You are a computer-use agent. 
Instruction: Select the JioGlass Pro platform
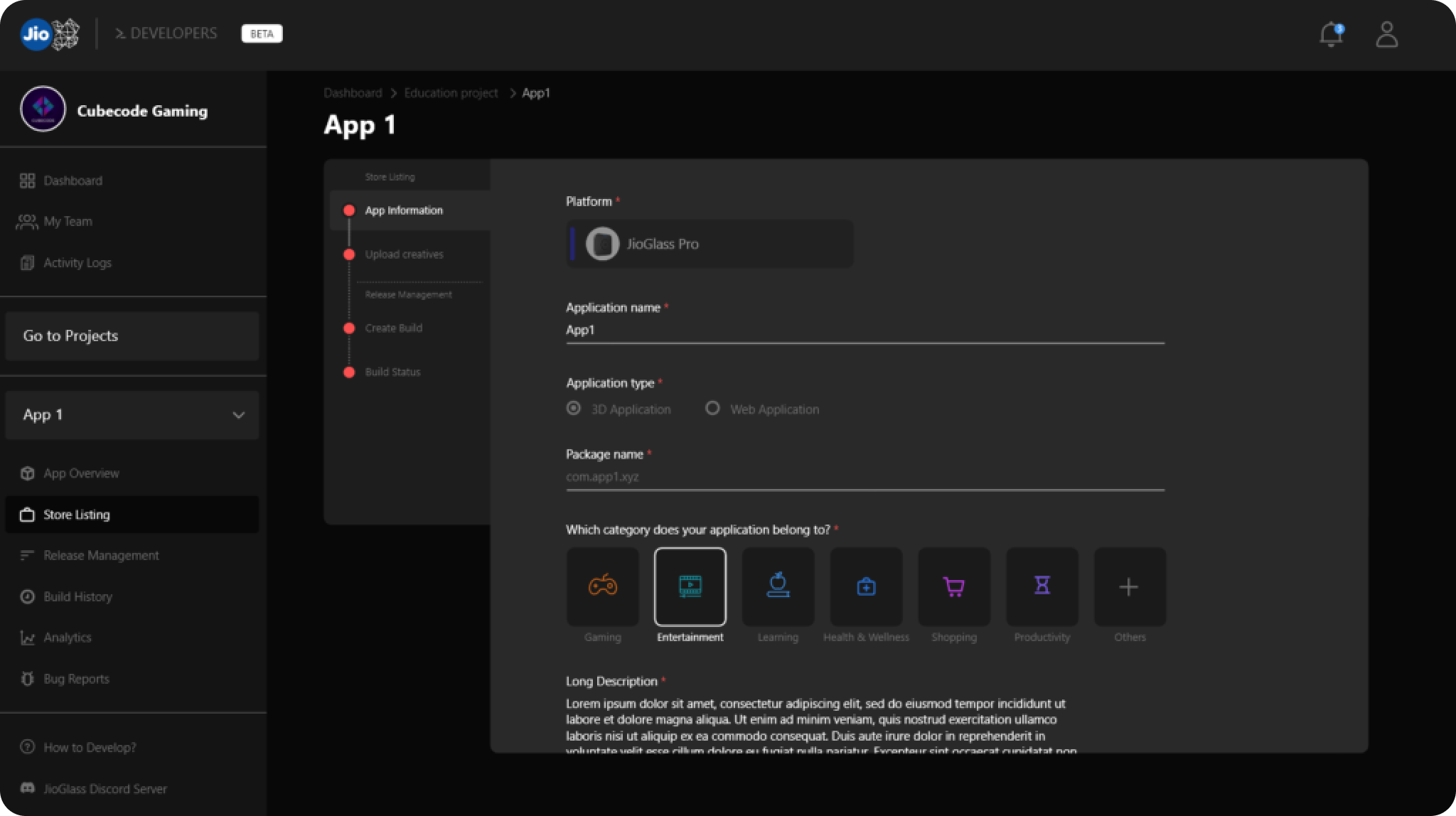point(710,244)
